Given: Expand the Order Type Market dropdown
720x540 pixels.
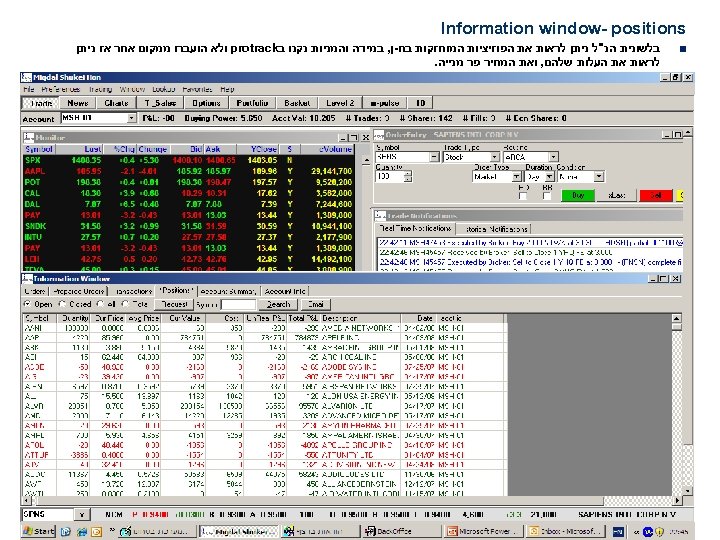Looking at the screenshot, I should click(x=517, y=177).
